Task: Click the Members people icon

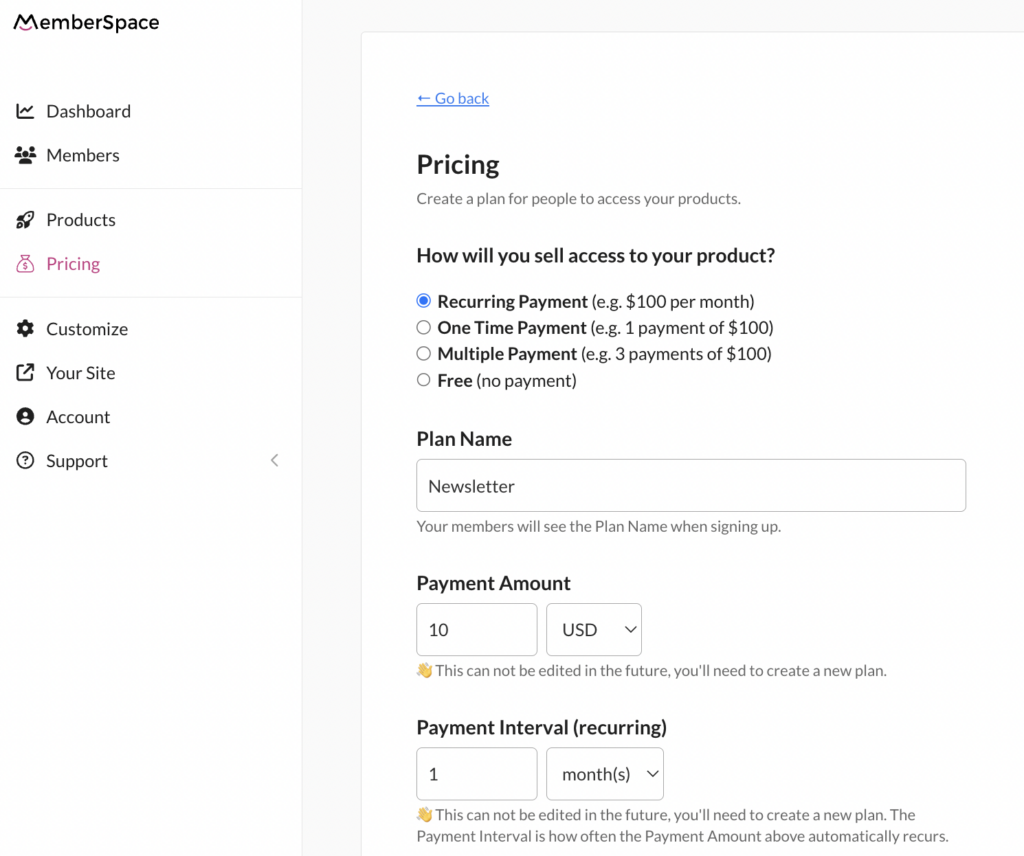Action: (26, 155)
